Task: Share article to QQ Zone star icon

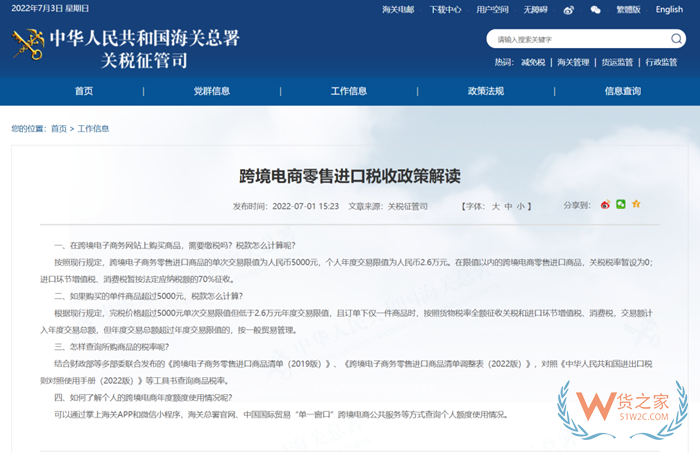Action: point(636,204)
